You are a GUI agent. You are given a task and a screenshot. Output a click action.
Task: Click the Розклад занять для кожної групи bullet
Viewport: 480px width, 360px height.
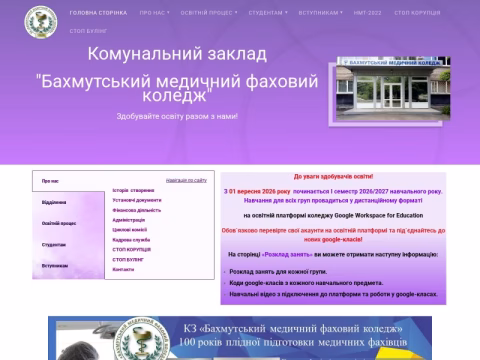[x=278, y=272]
